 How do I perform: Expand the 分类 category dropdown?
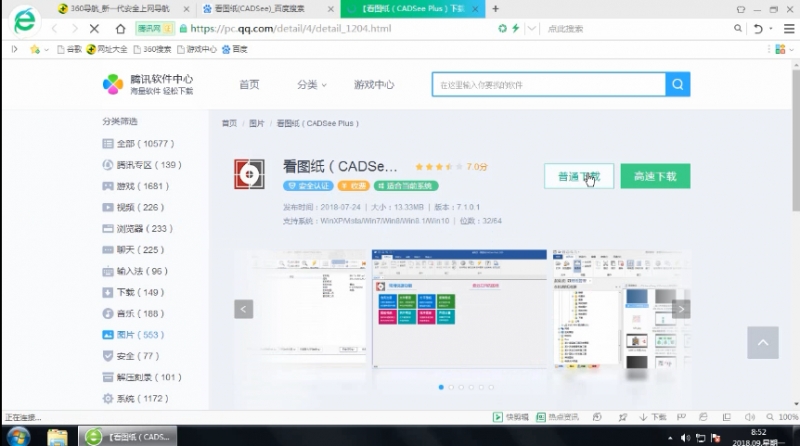pyautogui.click(x=312, y=85)
